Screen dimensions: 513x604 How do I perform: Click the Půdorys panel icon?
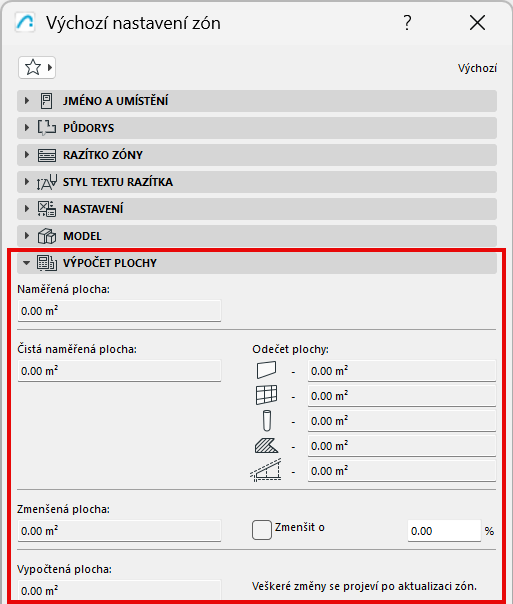47,128
